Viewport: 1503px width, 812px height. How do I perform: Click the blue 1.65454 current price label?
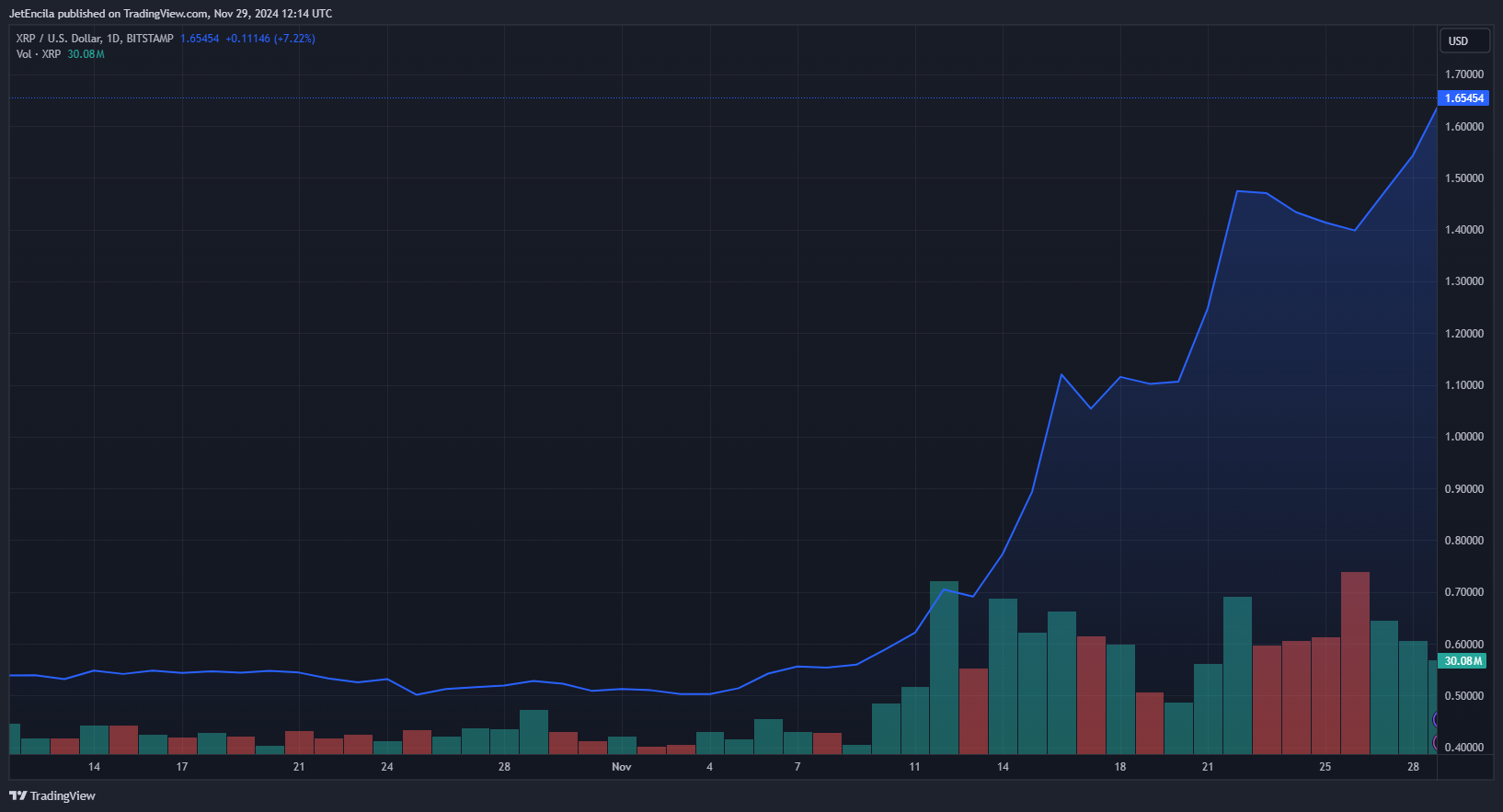[x=1463, y=98]
